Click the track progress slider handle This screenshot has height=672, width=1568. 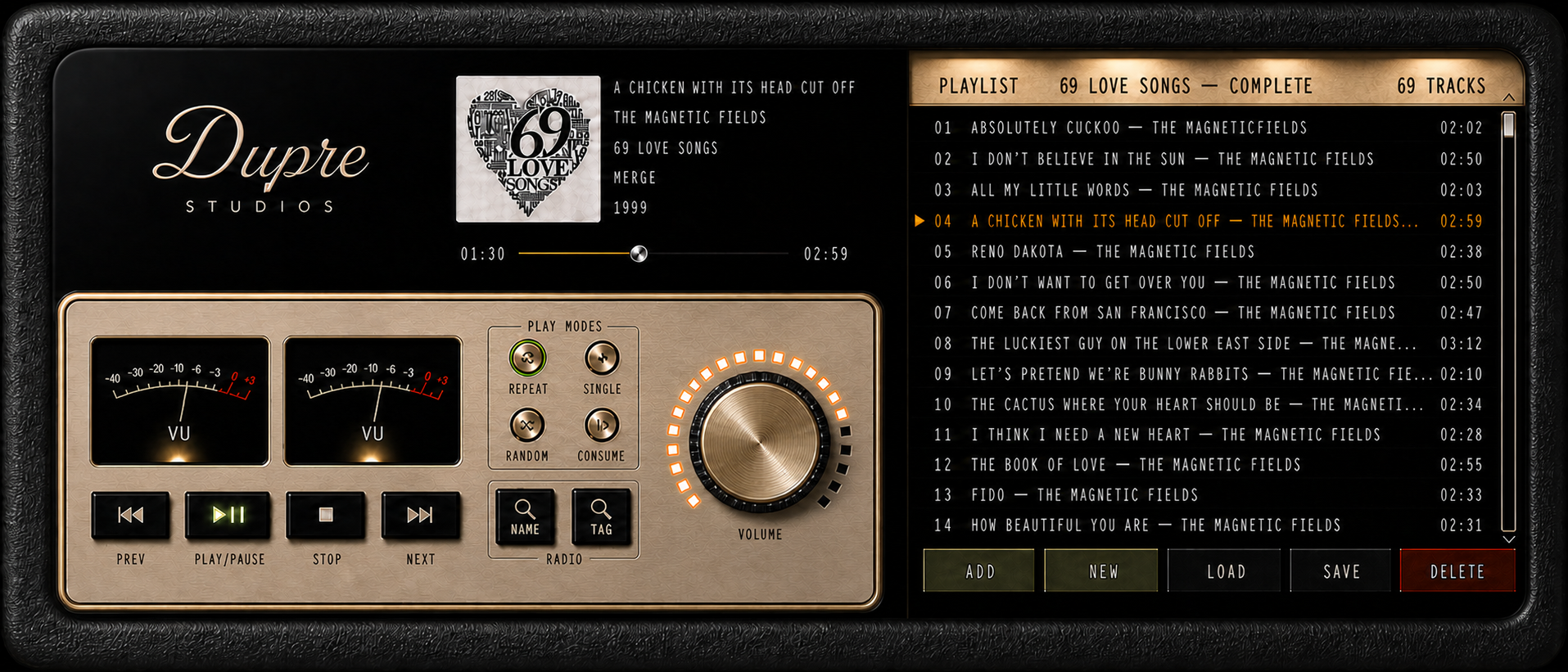[x=639, y=254]
